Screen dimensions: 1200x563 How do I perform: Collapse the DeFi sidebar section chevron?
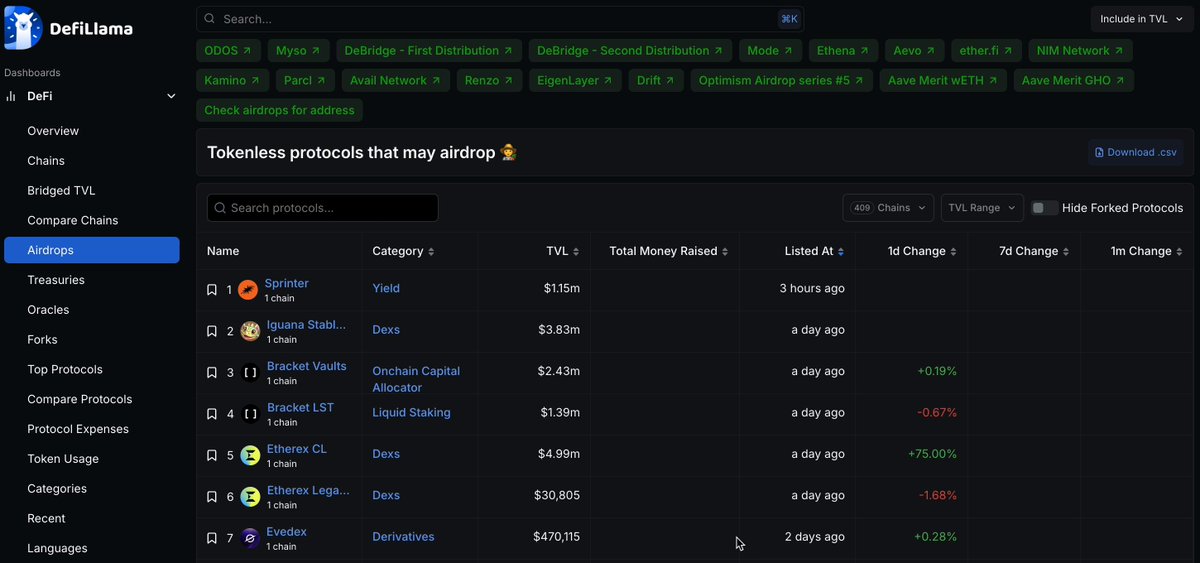point(171,96)
